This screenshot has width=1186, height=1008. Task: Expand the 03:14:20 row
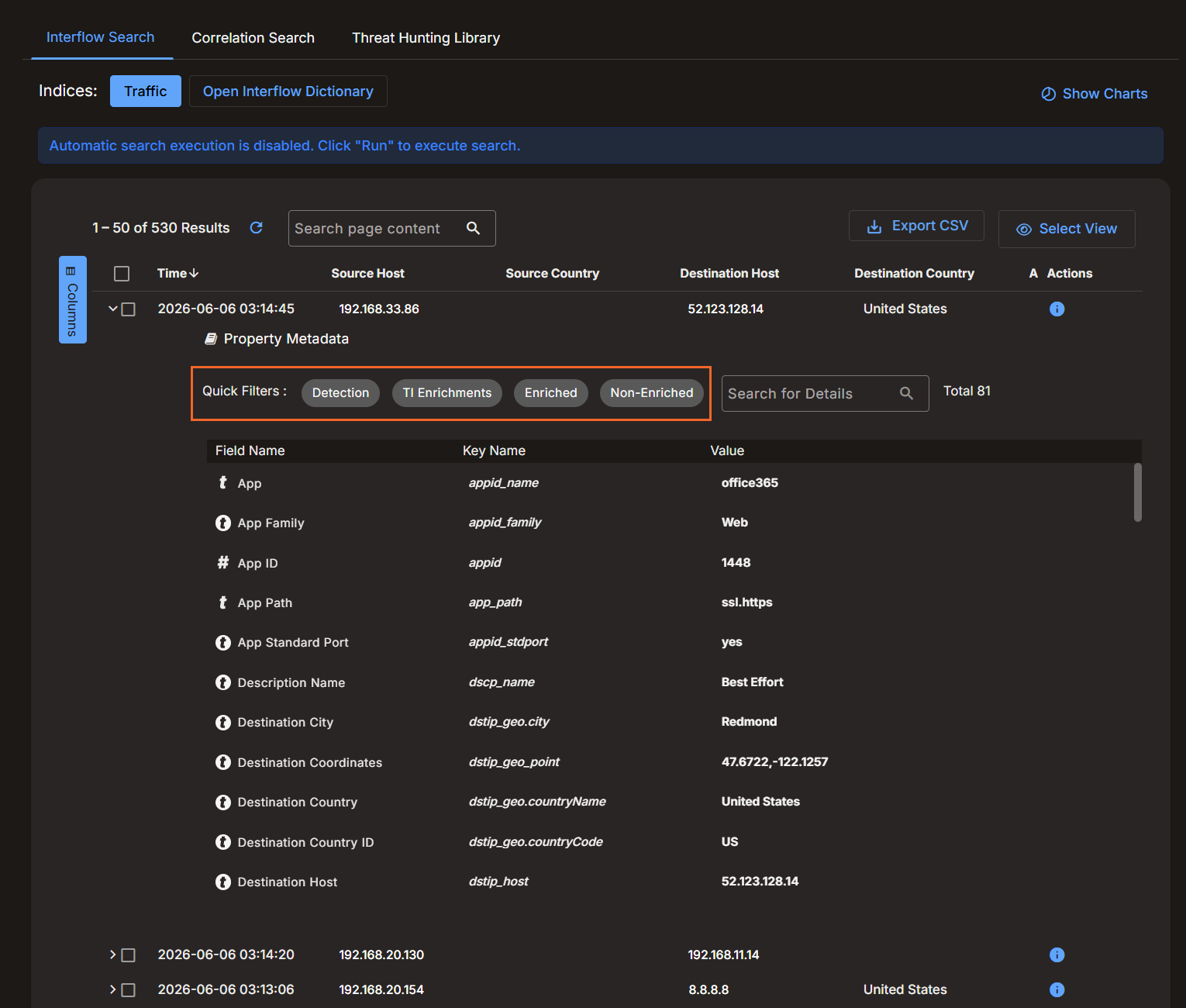click(113, 954)
